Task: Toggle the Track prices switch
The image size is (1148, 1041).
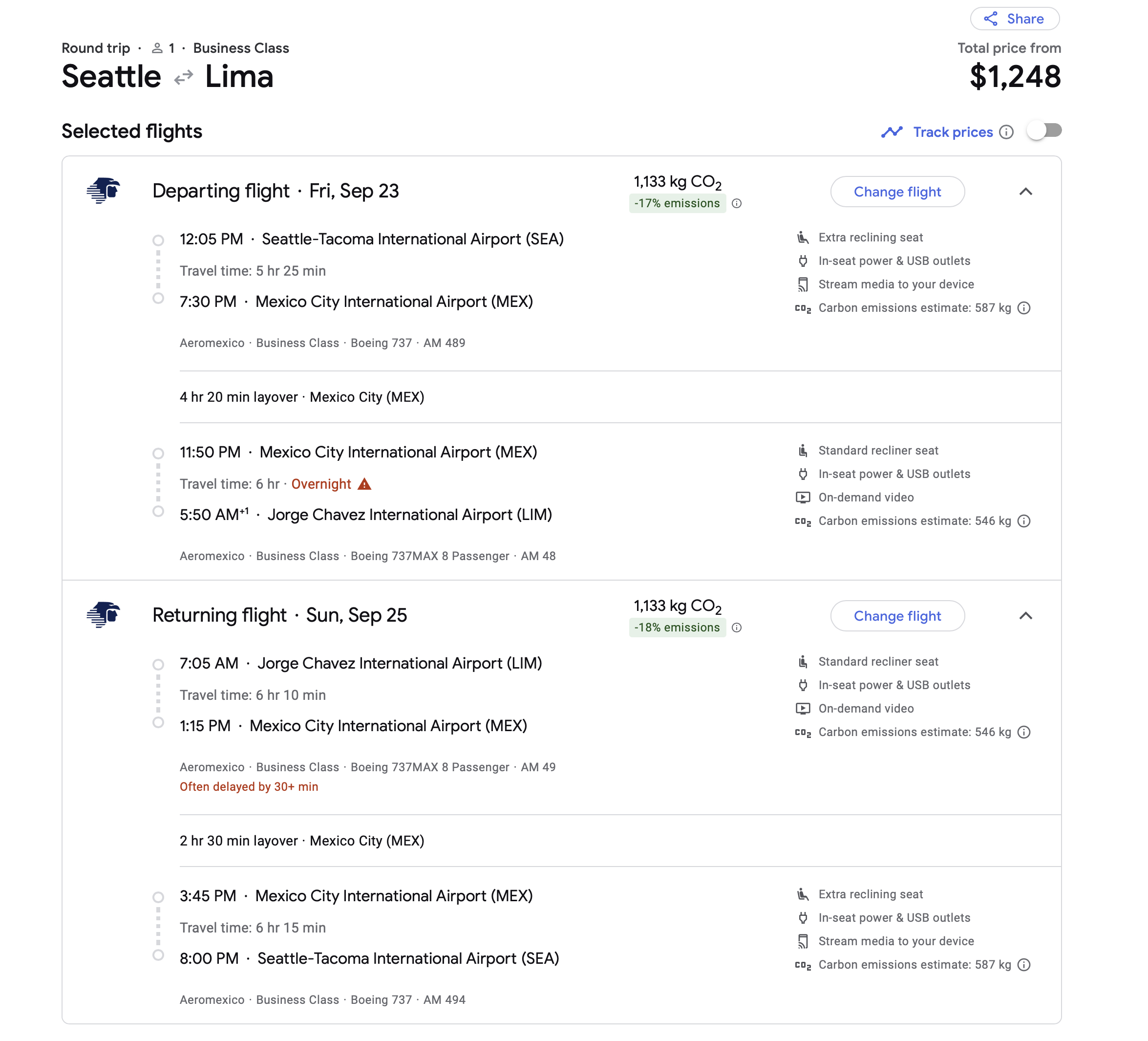Action: coord(1044,131)
